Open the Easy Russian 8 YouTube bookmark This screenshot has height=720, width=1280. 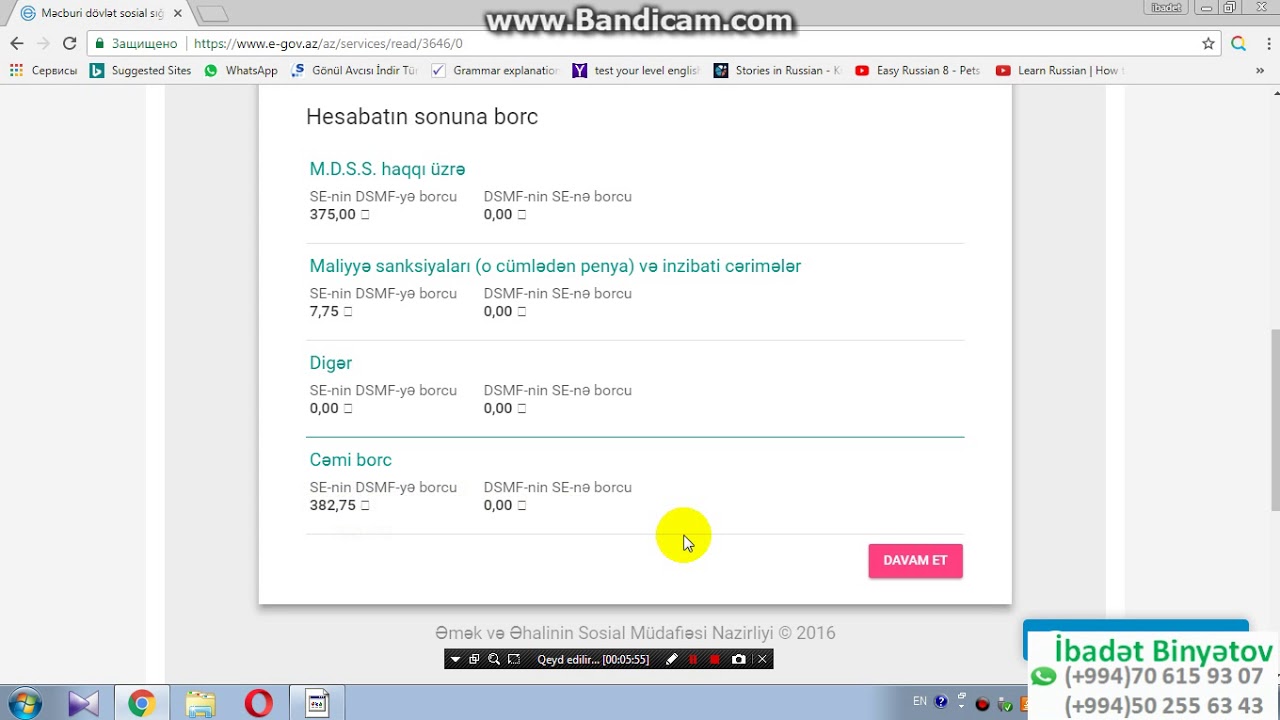click(x=918, y=70)
